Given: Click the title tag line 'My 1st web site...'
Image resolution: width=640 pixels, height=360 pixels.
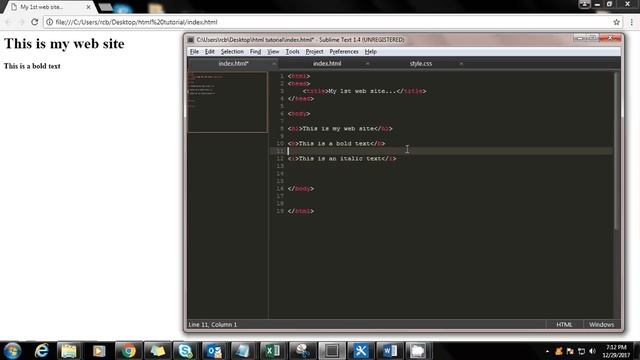Looking at the screenshot, I should click(364, 91).
